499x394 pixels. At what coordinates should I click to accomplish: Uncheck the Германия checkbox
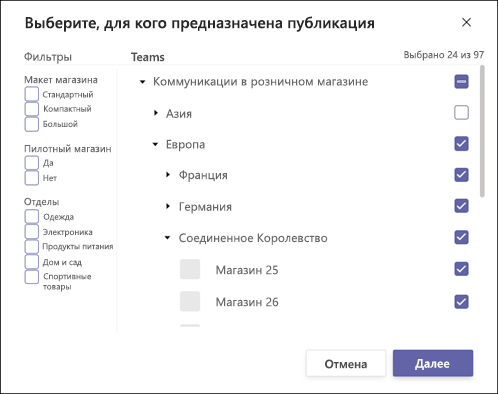461,206
